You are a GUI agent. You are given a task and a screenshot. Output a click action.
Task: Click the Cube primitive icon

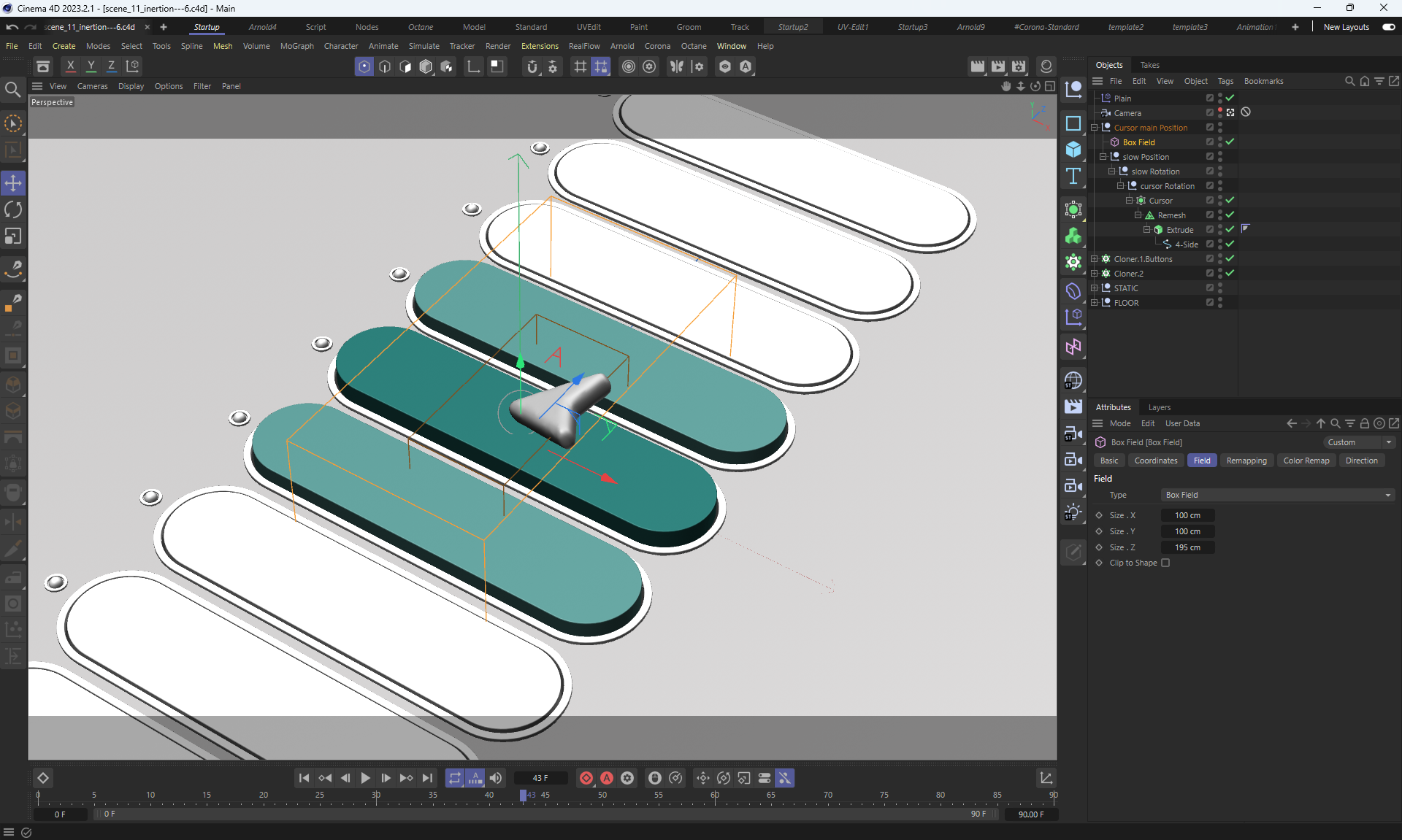1073,150
